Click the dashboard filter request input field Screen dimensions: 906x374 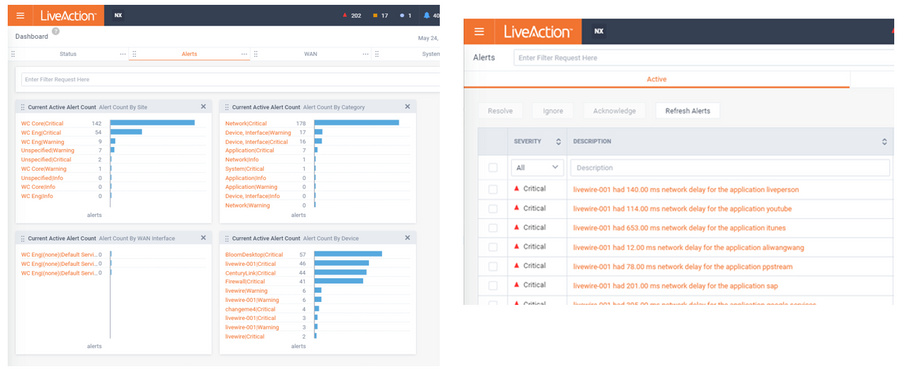tap(230, 79)
